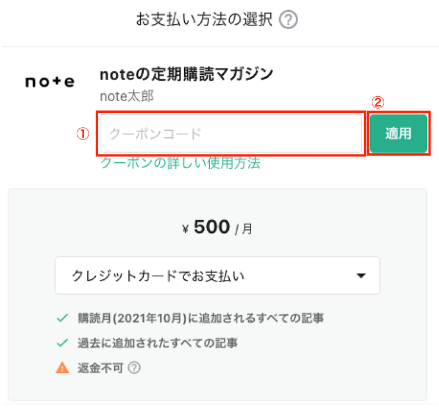
Task: Open the クレジットカードでお支払い payment dropdown
Action: 217,275
